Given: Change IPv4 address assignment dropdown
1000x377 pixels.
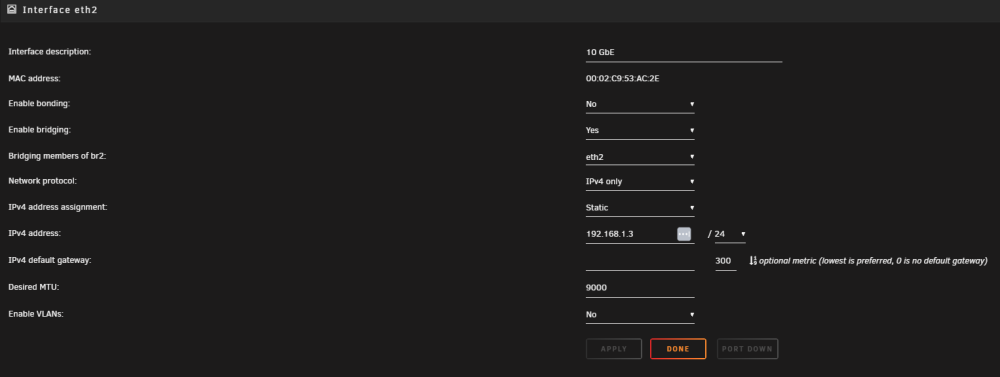Looking at the screenshot, I should coord(640,208).
